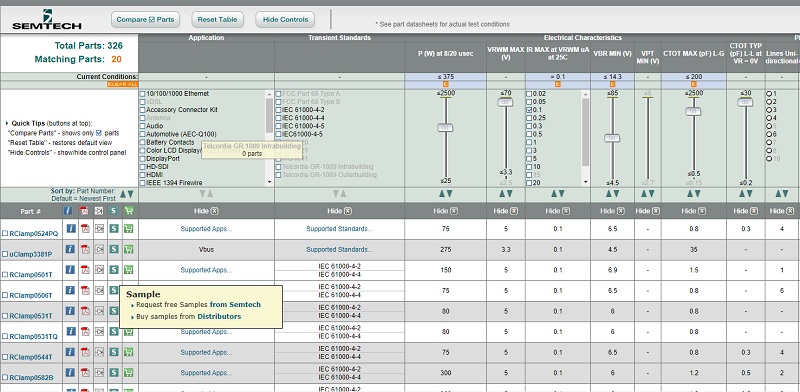Click the CTOT MAX slider handle

693,111
